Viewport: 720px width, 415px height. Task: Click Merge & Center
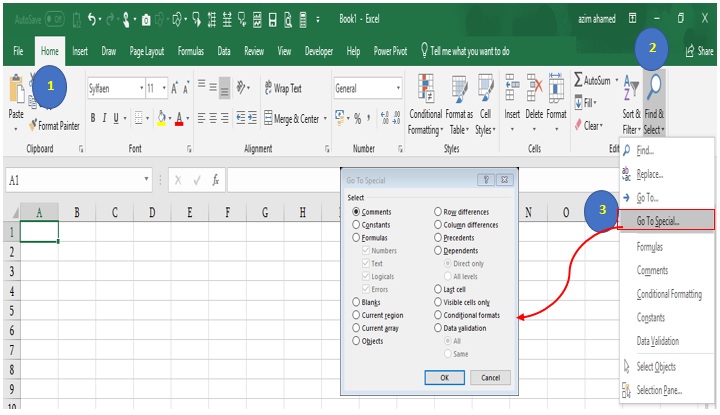291,119
